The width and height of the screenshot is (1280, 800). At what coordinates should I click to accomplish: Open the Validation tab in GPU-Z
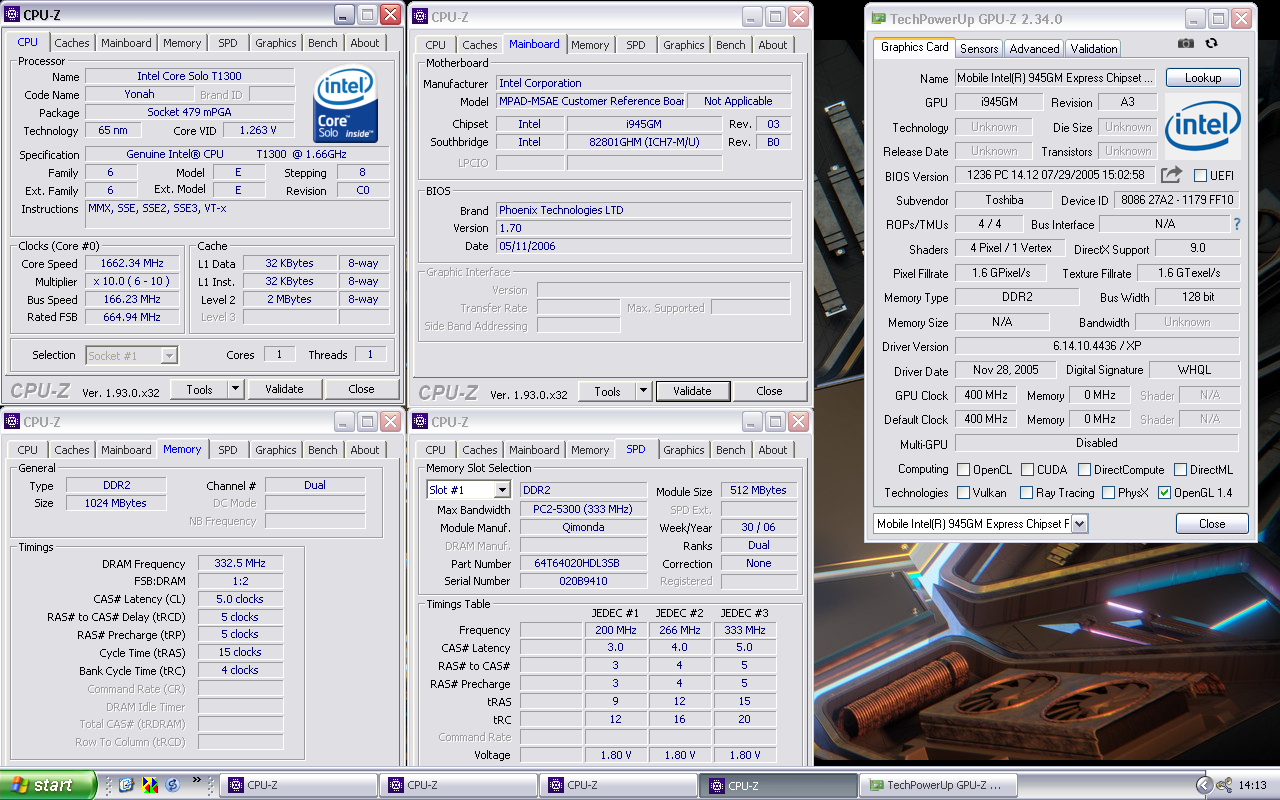tap(1094, 48)
